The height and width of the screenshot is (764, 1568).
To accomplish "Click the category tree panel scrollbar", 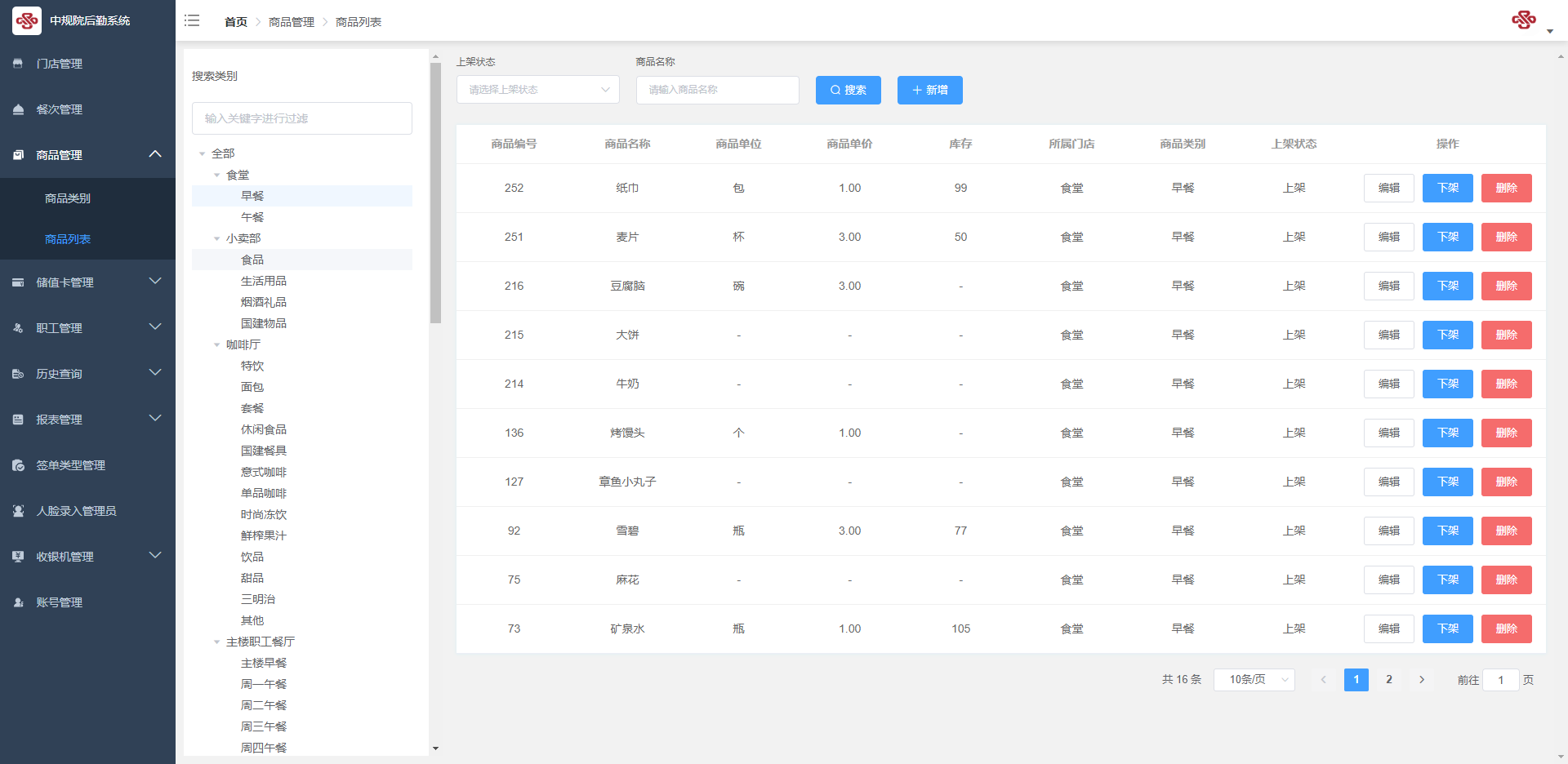I will (x=435, y=193).
